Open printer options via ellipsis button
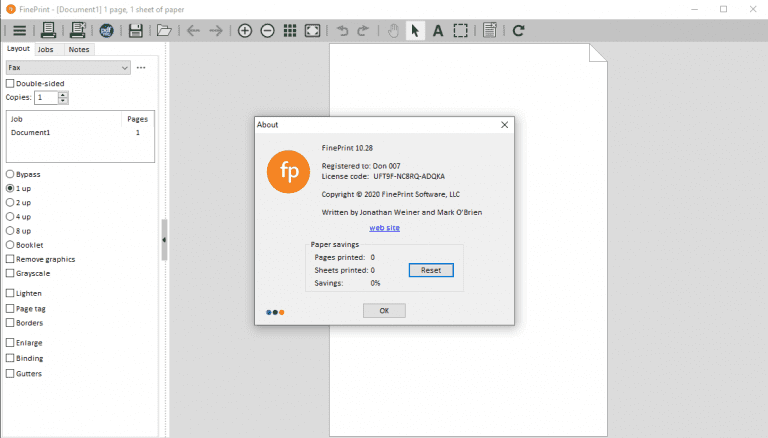 pyautogui.click(x=141, y=68)
